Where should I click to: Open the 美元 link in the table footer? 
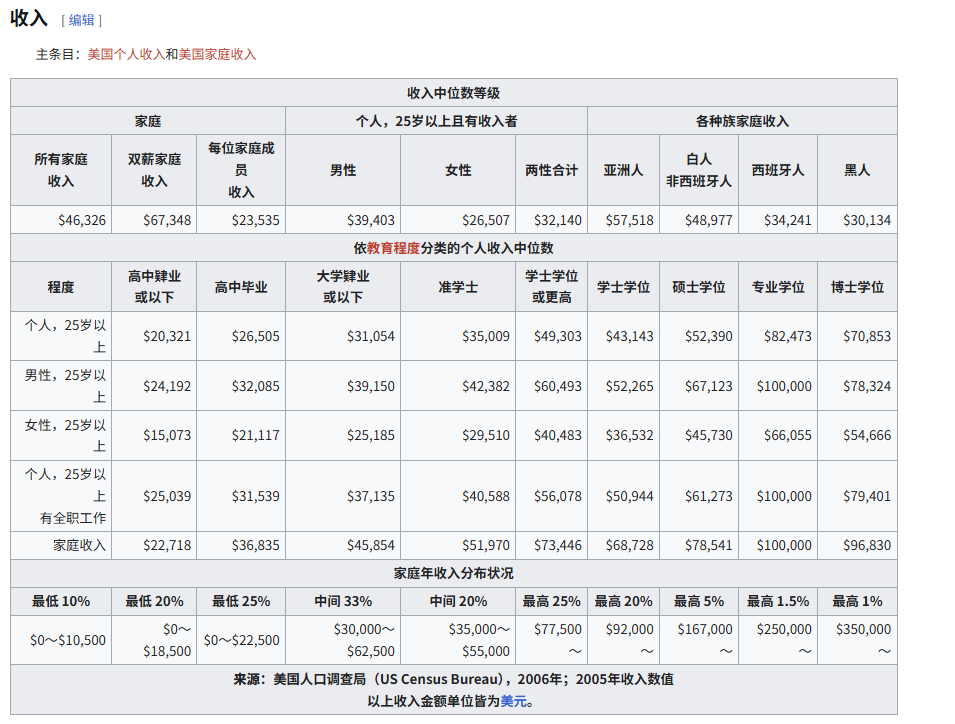point(513,701)
